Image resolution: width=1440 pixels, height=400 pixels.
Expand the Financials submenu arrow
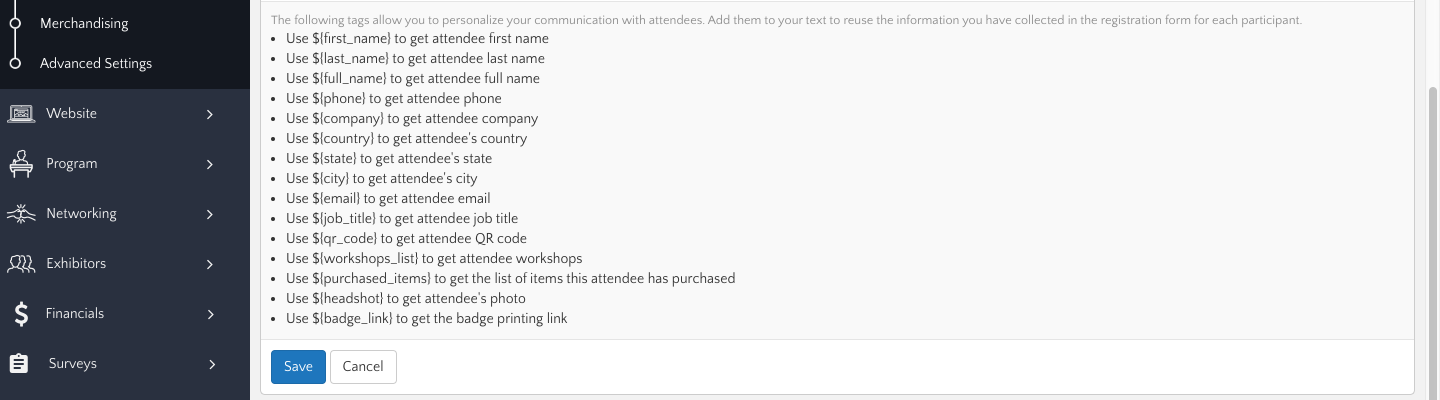point(210,314)
